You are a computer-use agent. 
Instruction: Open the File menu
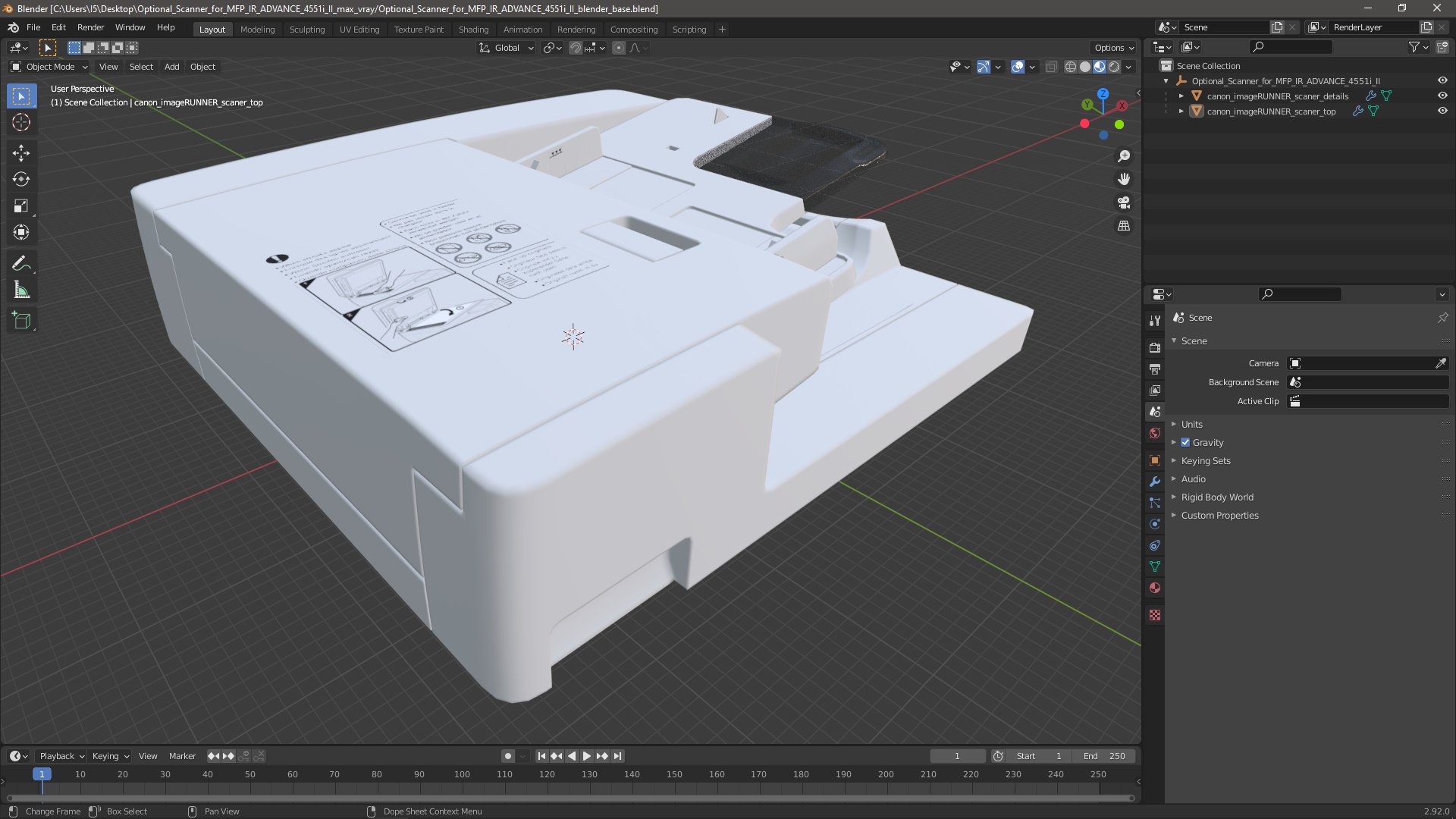tap(33, 27)
